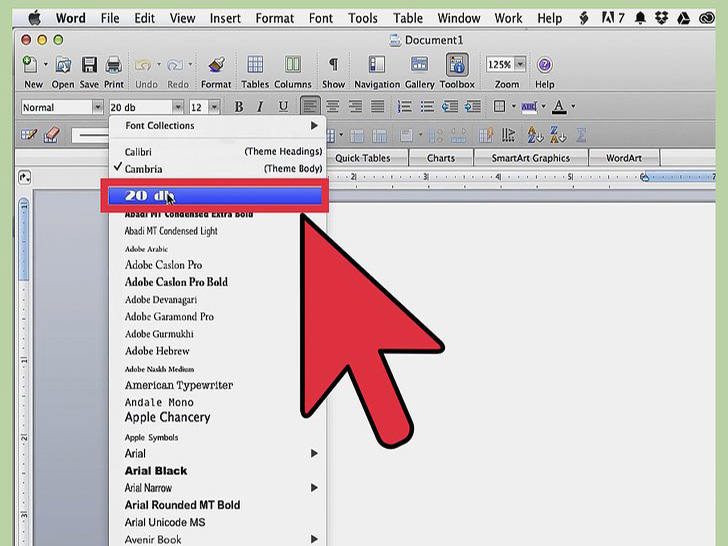Image resolution: width=728 pixels, height=546 pixels.
Task: Click the bulleted list icon
Action: coord(427,107)
